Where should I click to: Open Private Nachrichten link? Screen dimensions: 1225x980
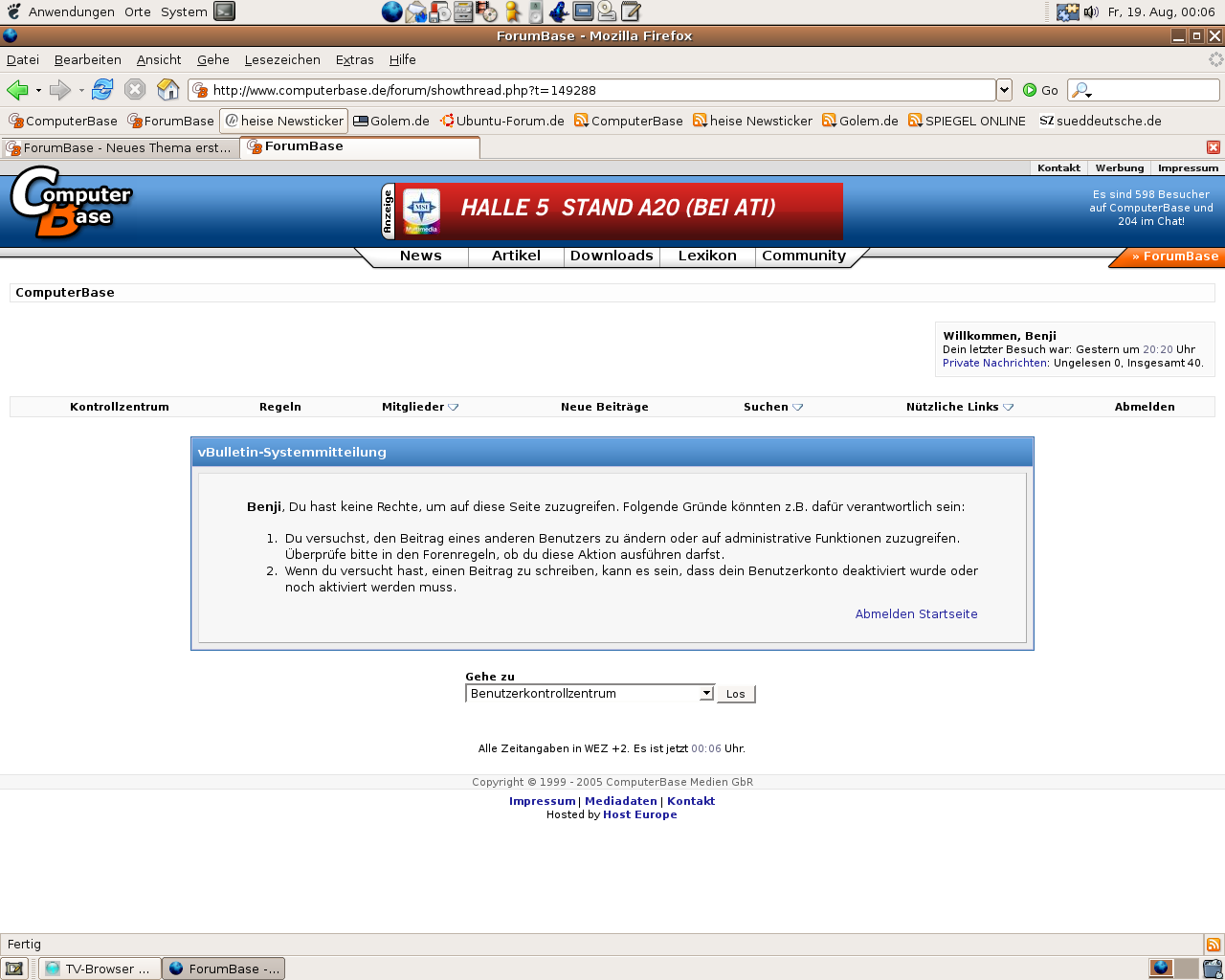click(995, 363)
